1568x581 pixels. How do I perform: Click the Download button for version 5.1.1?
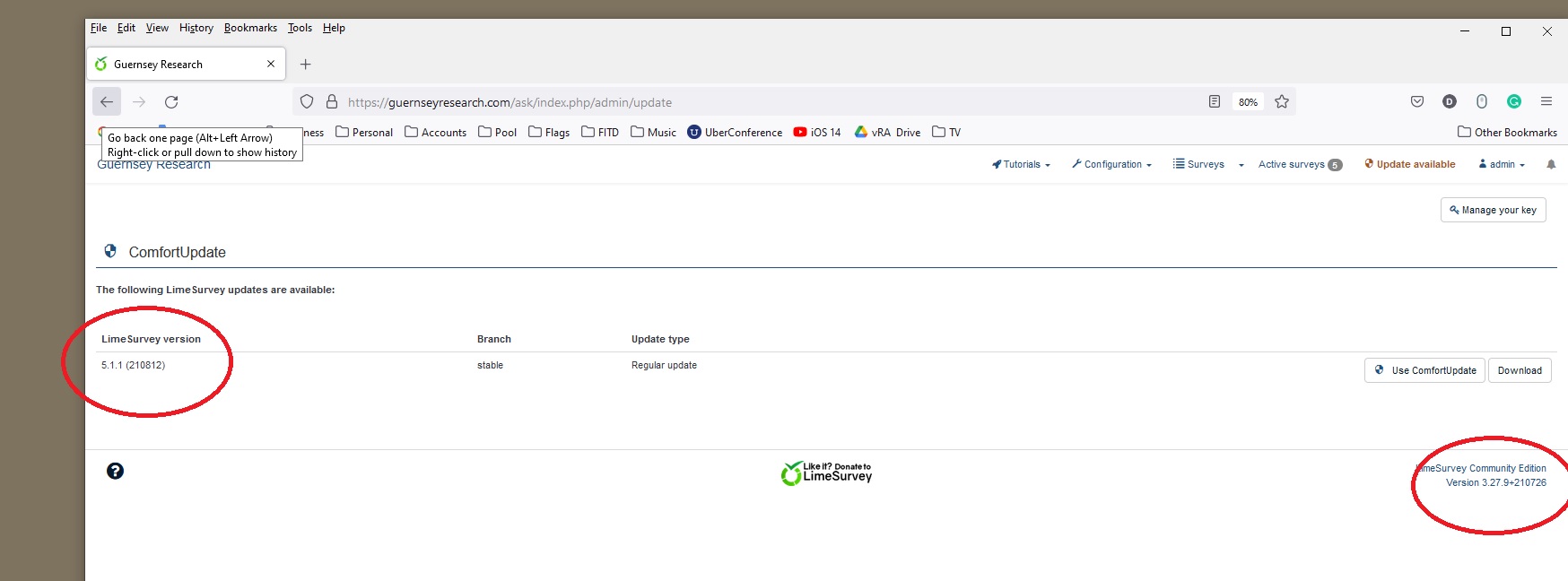click(x=1520, y=370)
